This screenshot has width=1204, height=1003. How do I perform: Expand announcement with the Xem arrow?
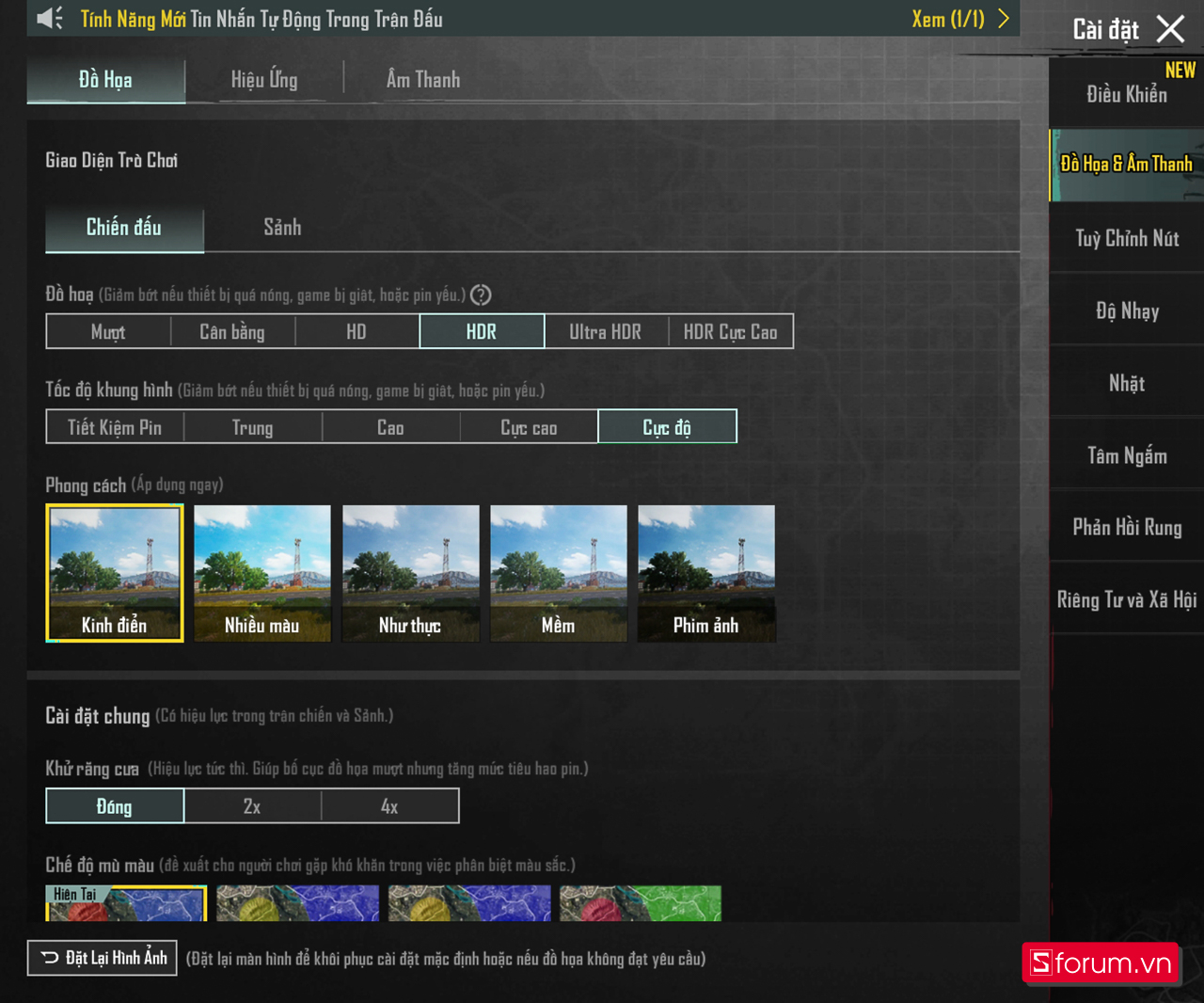click(x=1003, y=19)
